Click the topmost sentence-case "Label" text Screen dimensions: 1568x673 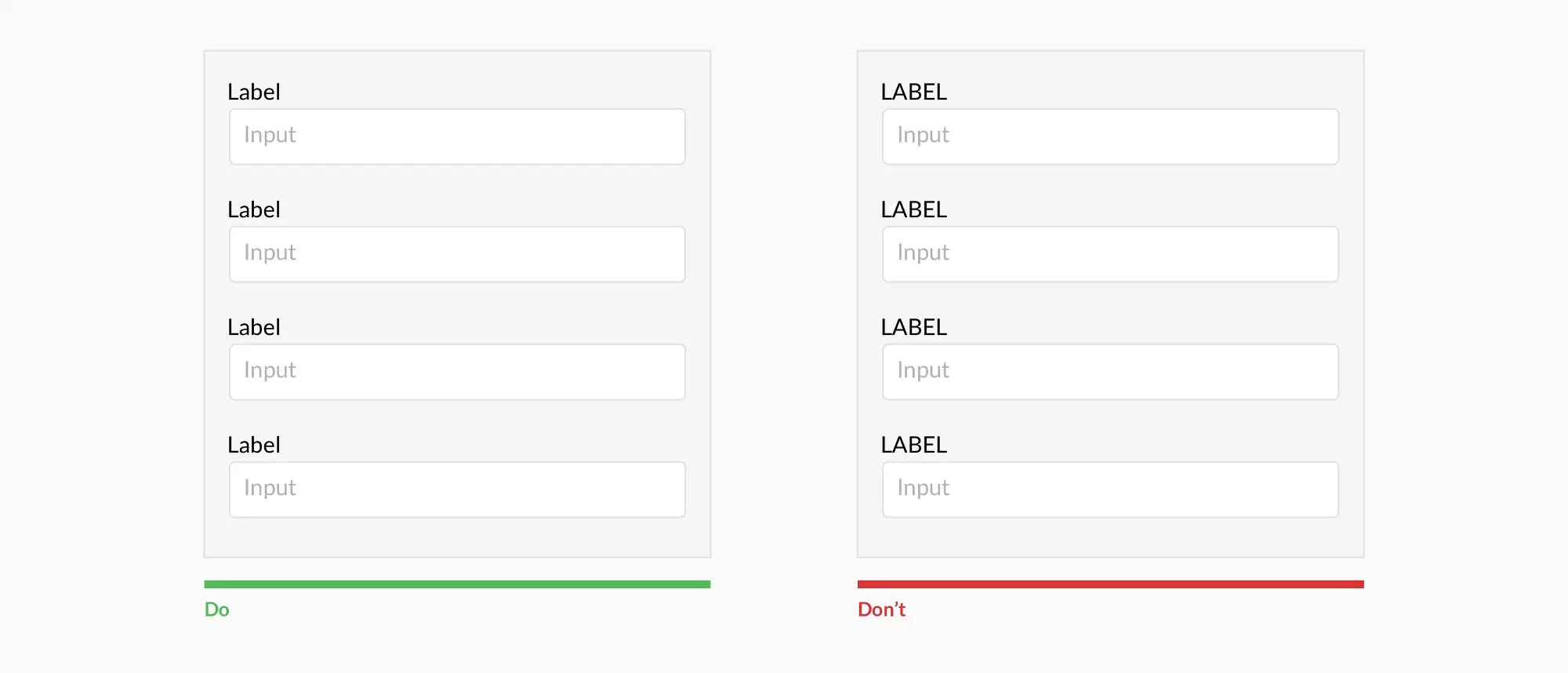(x=254, y=92)
